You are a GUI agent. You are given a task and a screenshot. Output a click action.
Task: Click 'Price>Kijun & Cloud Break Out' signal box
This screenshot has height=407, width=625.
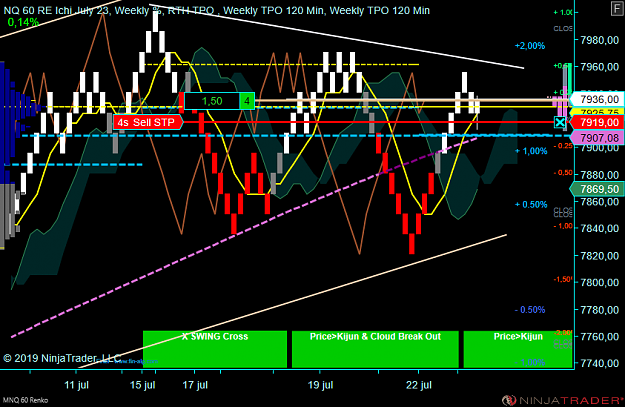tap(375, 349)
